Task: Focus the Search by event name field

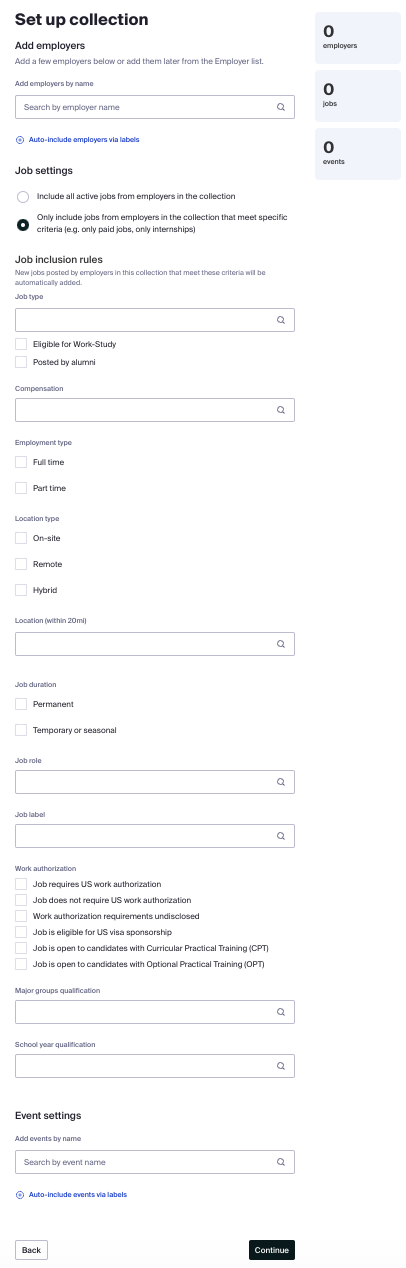Action: pyautogui.click(x=155, y=1162)
